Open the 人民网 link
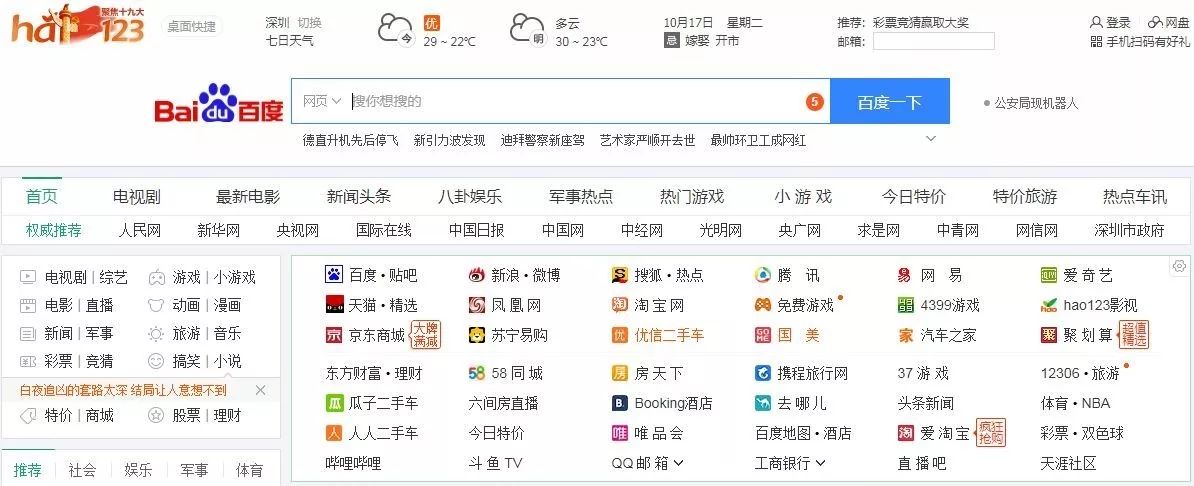Image resolution: width=1194 pixels, height=486 pixels. click(139, 230)
